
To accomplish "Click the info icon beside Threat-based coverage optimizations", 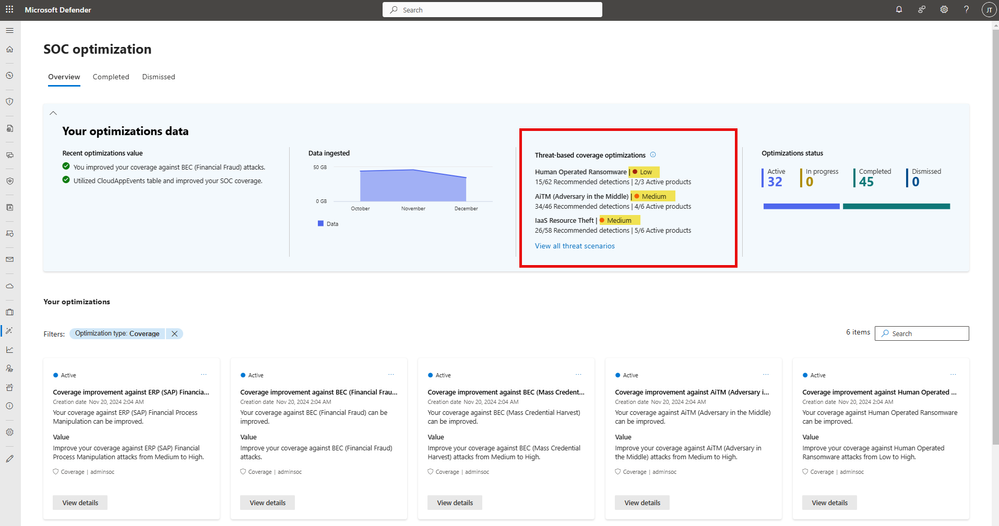I will coord(653,155).
